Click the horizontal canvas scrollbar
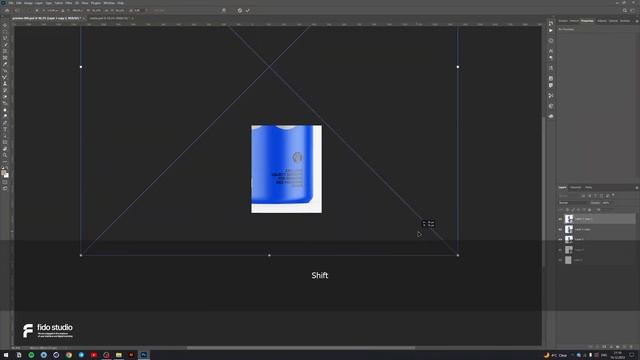Image resolution: width=640 pixels, height=360 pixels. tap(301, 348)
